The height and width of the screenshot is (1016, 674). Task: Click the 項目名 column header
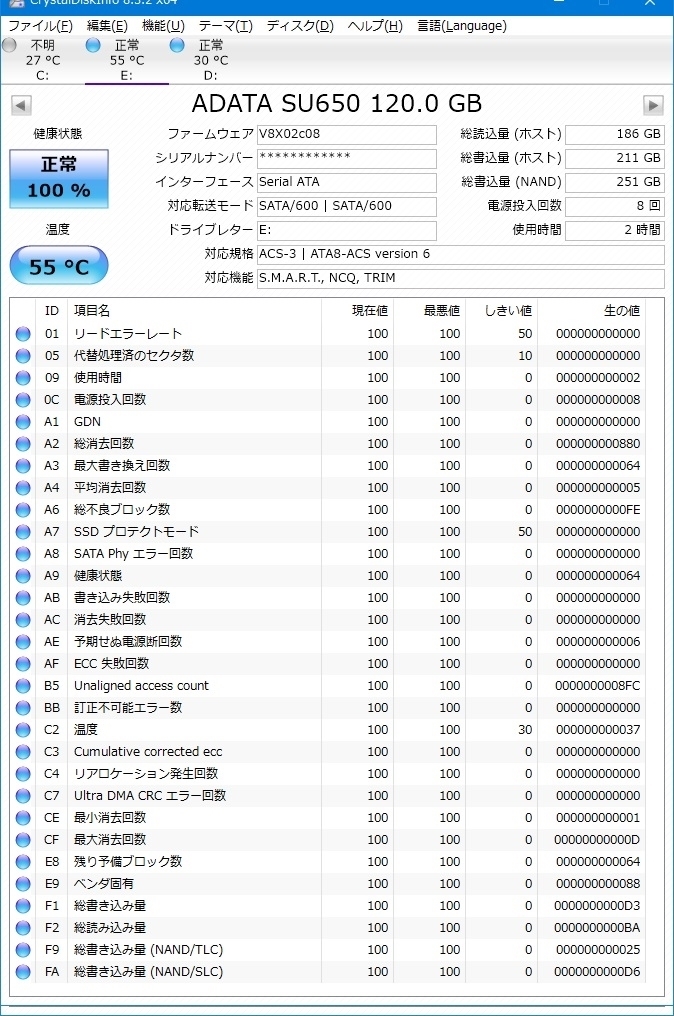tap(92, 311)
